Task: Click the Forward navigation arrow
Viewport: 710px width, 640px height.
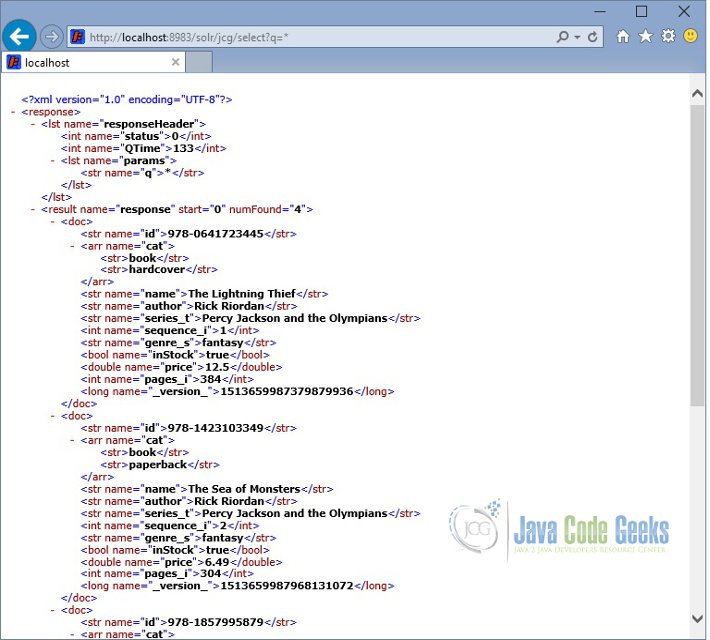Action: [x=51, y=37]
